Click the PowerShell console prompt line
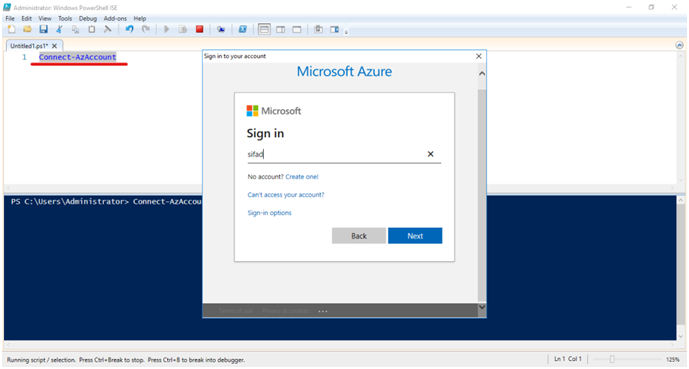This screenshot has height=369, width=689. pos(106,202)
